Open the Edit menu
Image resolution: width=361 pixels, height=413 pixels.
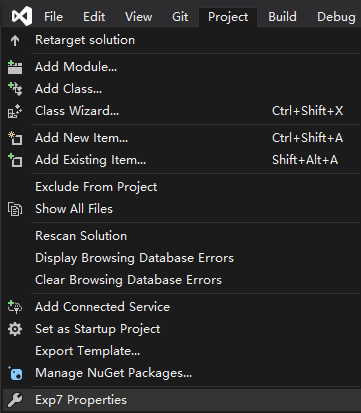click(94, 17)
